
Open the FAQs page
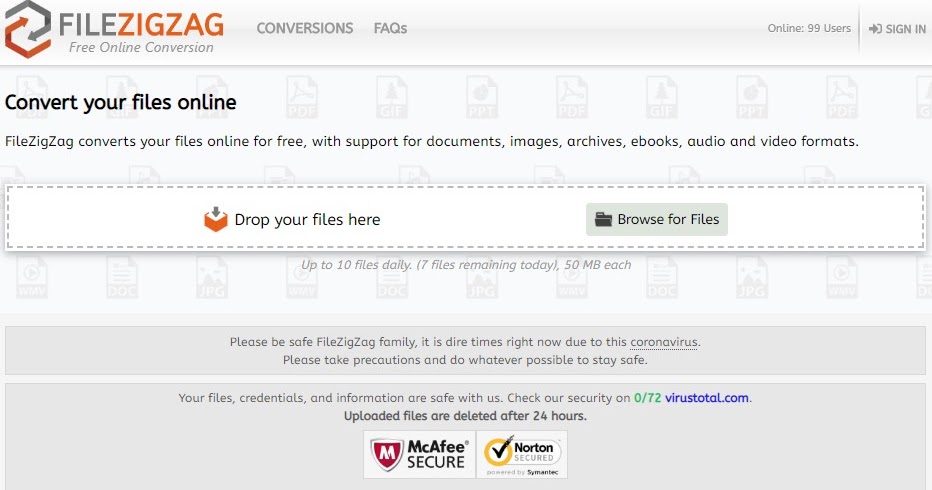tap(390, 28)
